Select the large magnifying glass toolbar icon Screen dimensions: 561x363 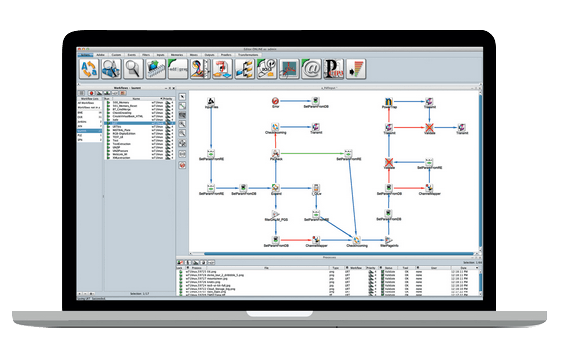point(133,69)
